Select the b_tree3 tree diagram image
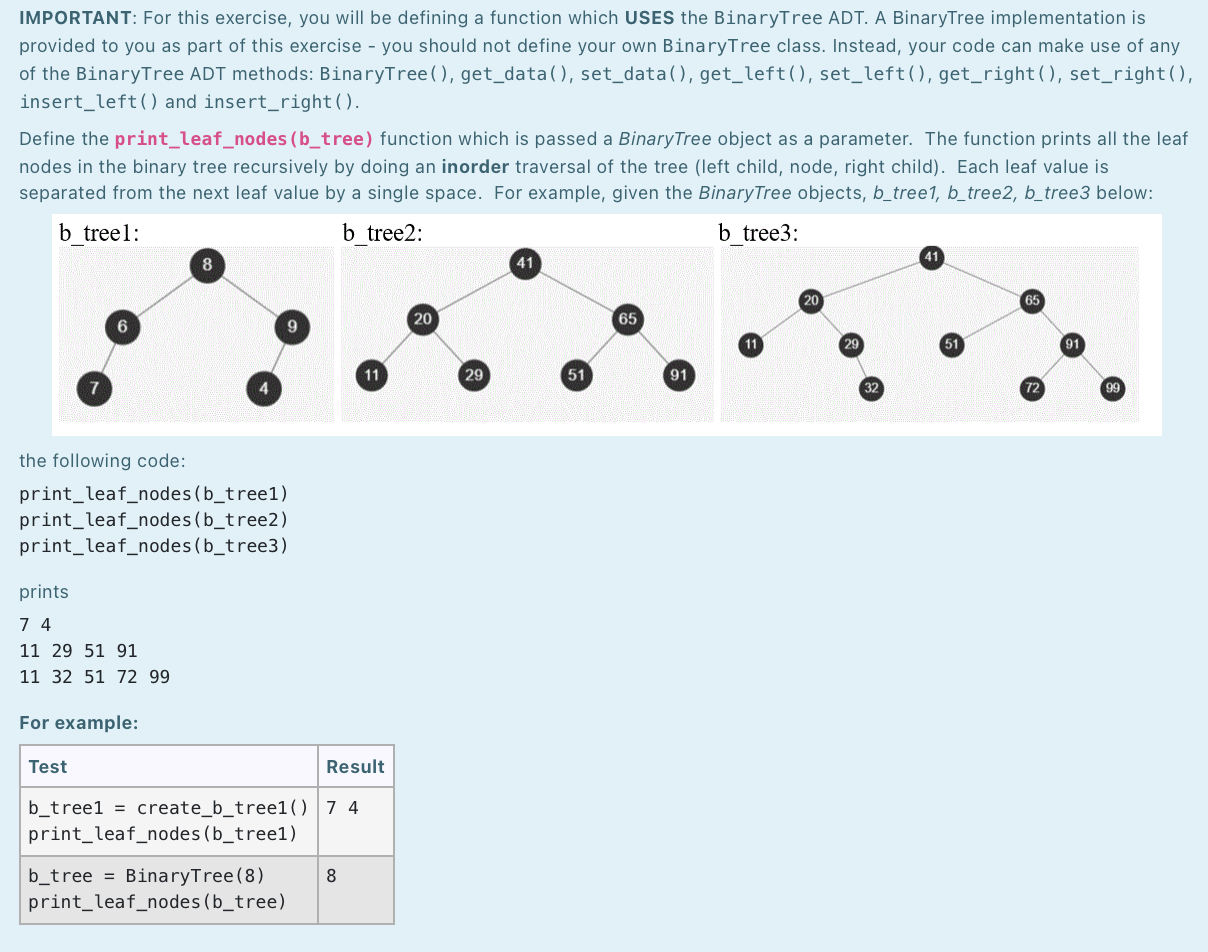1208x952 pixels. [930, 333]
